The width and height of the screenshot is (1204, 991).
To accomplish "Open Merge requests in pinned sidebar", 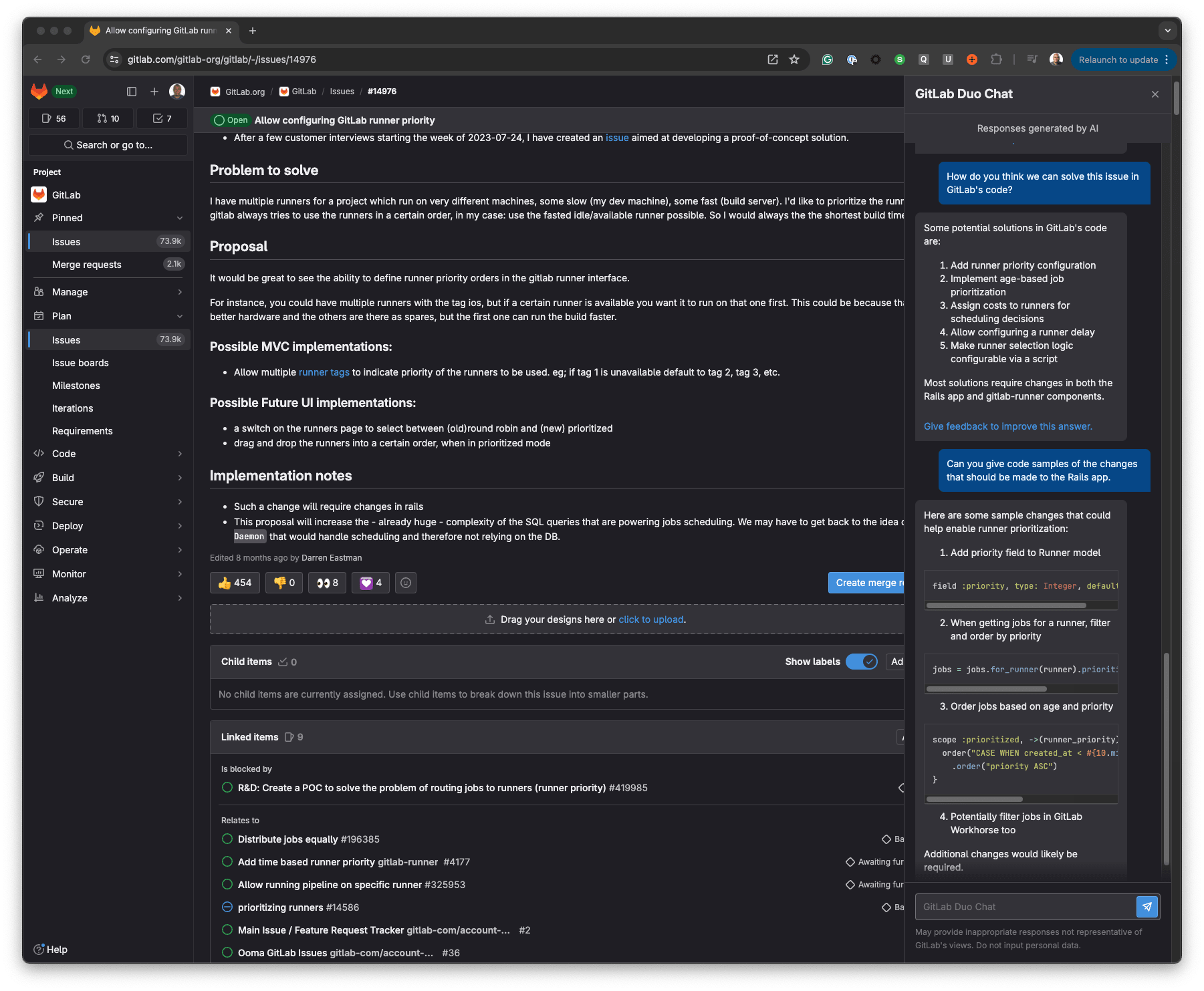I will [x=109, y=265].
